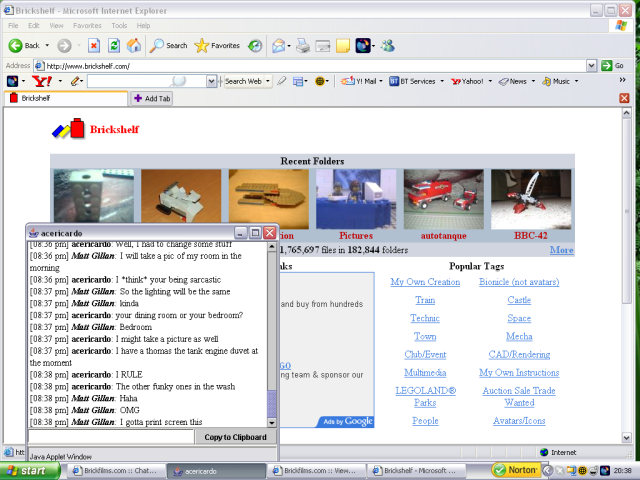Expand the address bar dropdown
The height and width of the screenshot is (480, 640).
pos(591,65)
